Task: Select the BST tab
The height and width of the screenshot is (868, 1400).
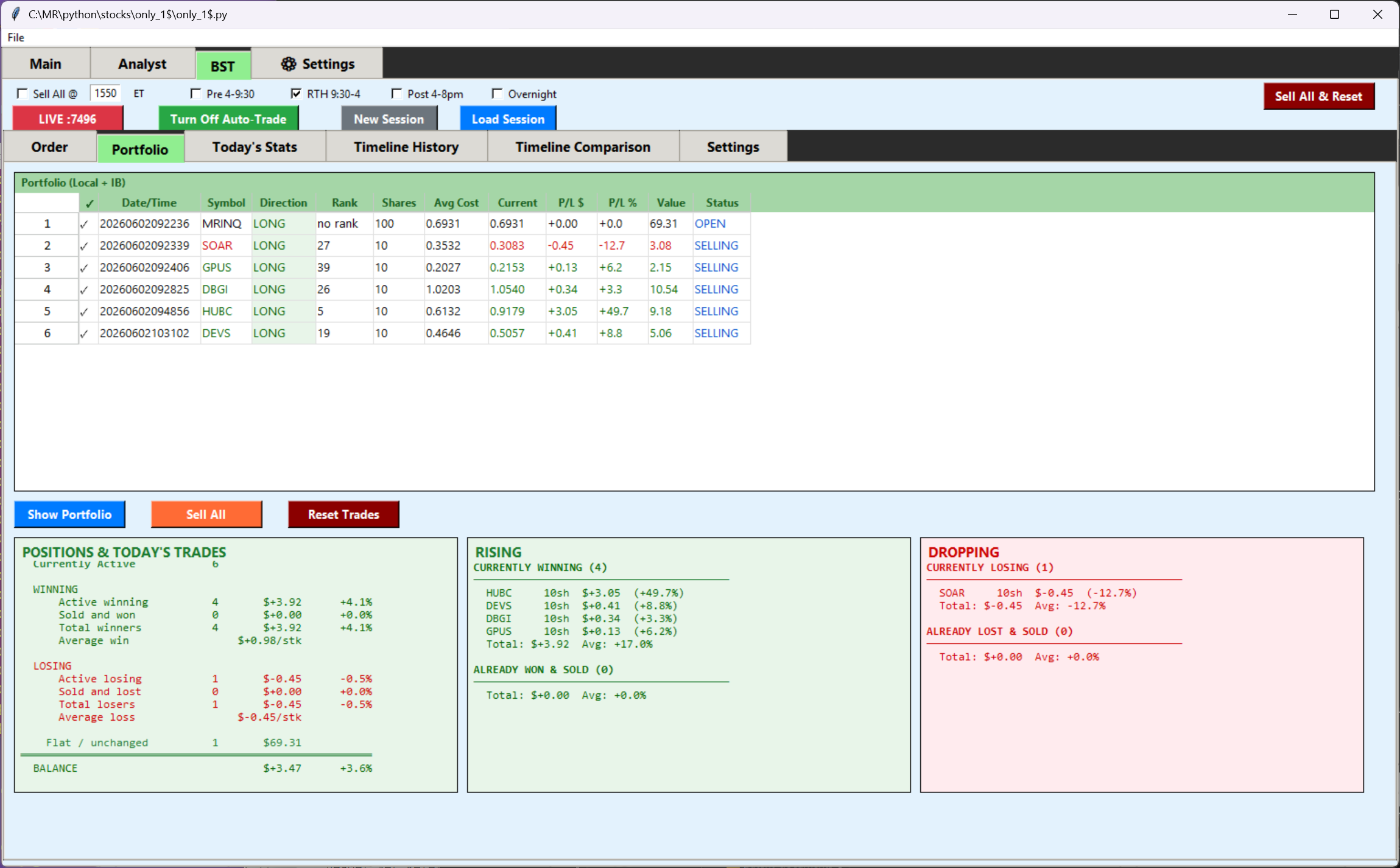Action: point(223,66)
